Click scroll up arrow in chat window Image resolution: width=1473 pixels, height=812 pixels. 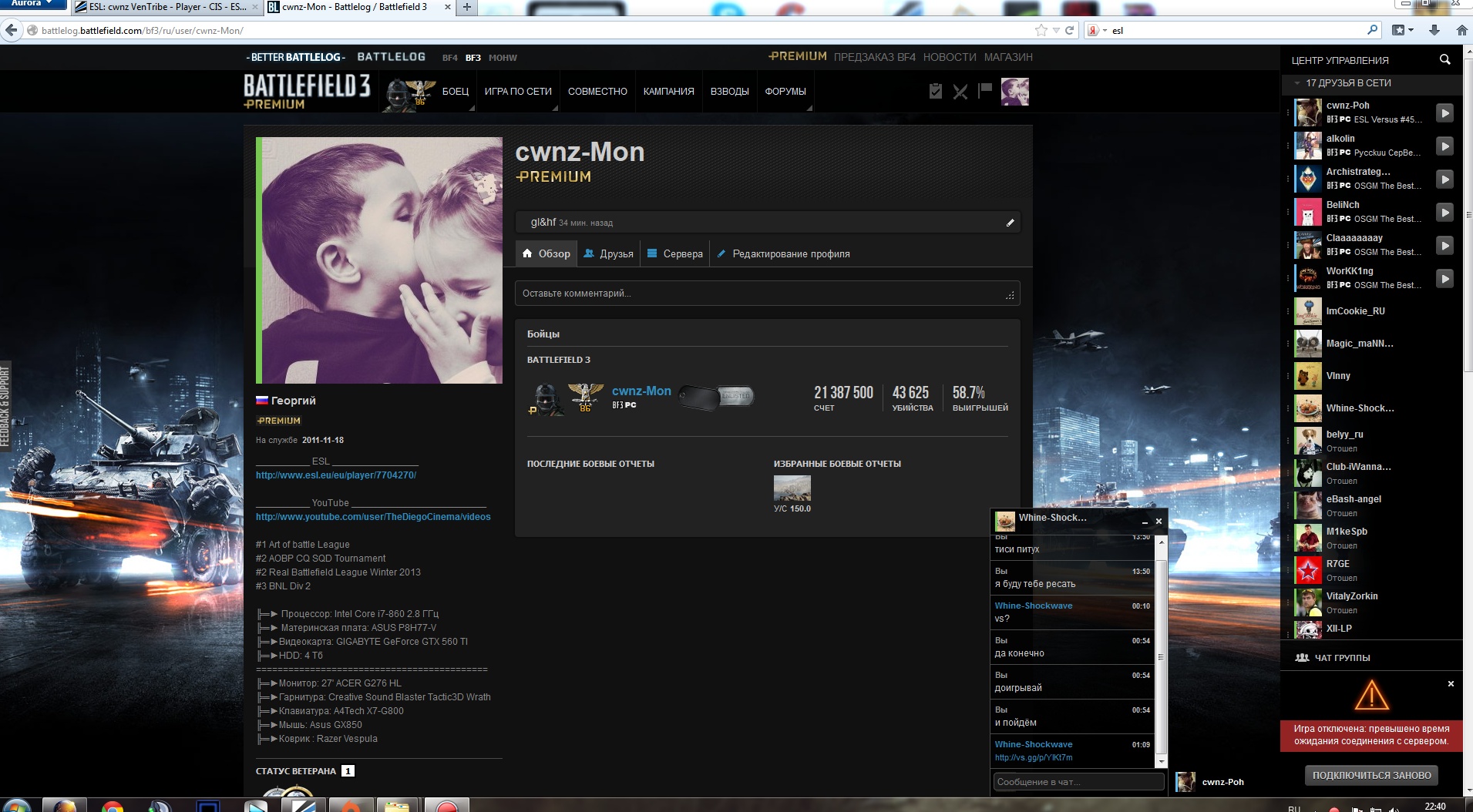tap(1162, 542)
